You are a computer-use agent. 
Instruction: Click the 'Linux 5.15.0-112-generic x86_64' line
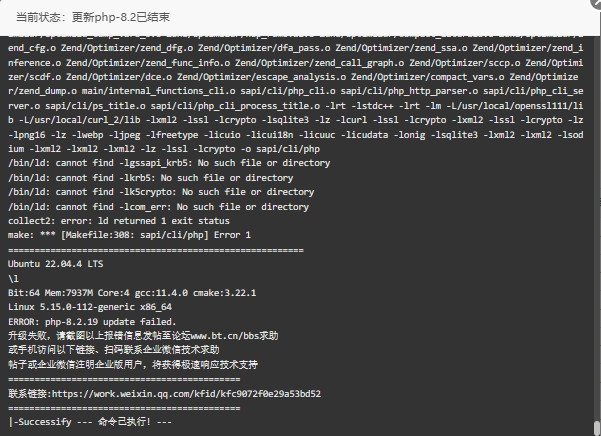pyautogui.click(x=90, y=307)
